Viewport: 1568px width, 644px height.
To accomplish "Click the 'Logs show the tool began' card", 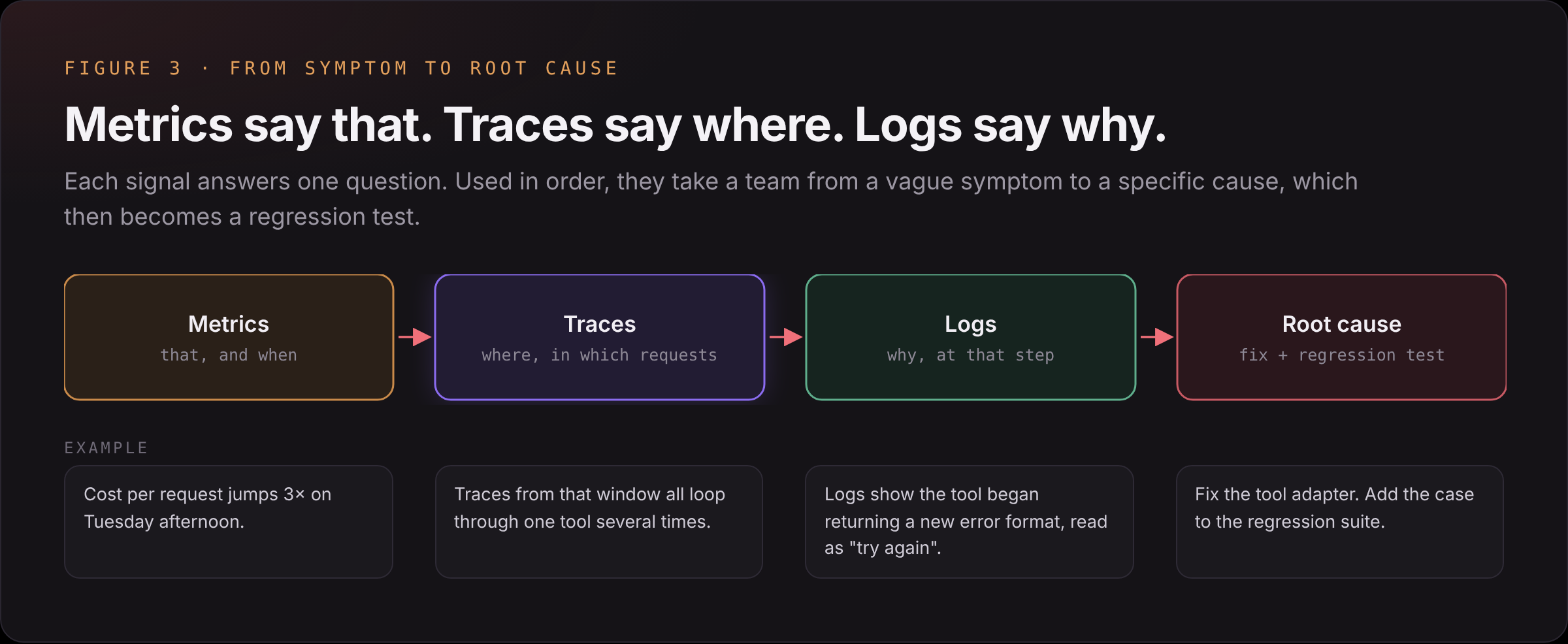I will click(x=970, y=522).
